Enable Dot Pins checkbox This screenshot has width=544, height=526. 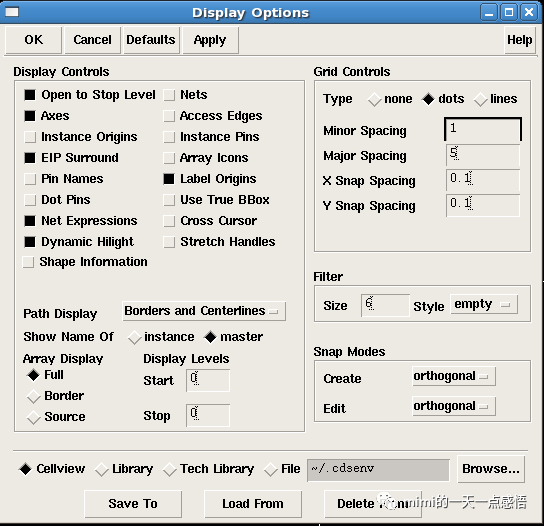pyautogui.click(x=30, y=200)
